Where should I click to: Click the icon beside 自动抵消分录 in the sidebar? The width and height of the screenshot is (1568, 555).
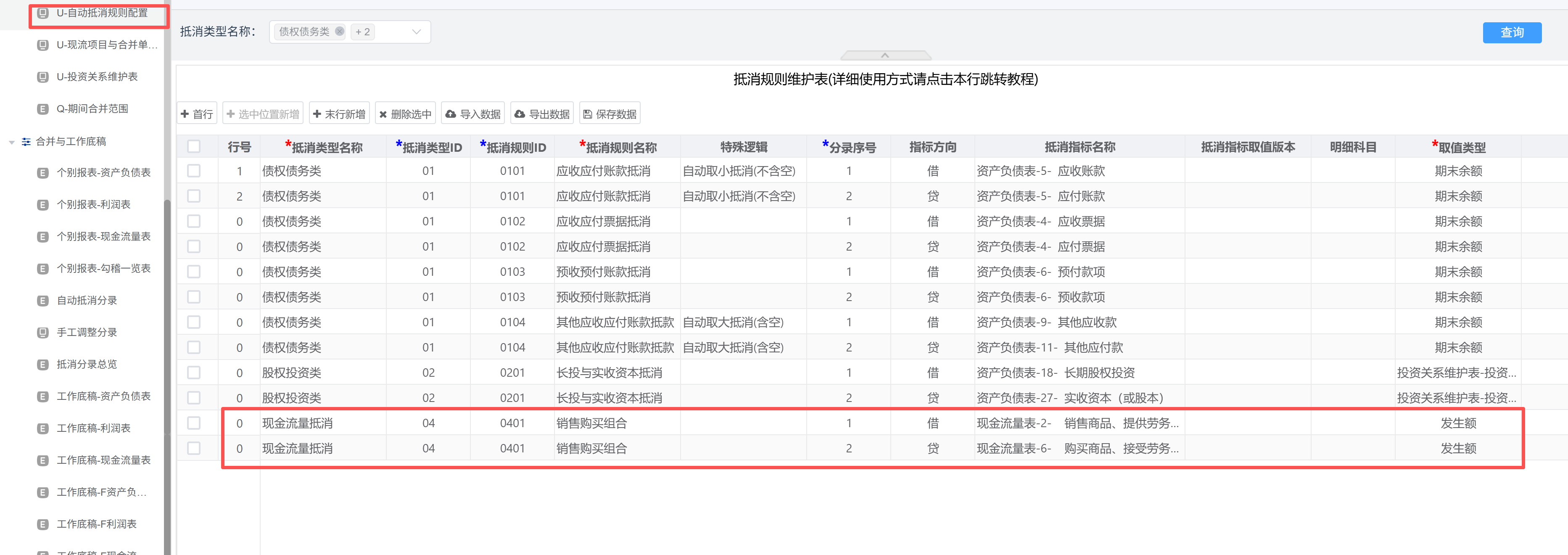[x=42, y=301]
